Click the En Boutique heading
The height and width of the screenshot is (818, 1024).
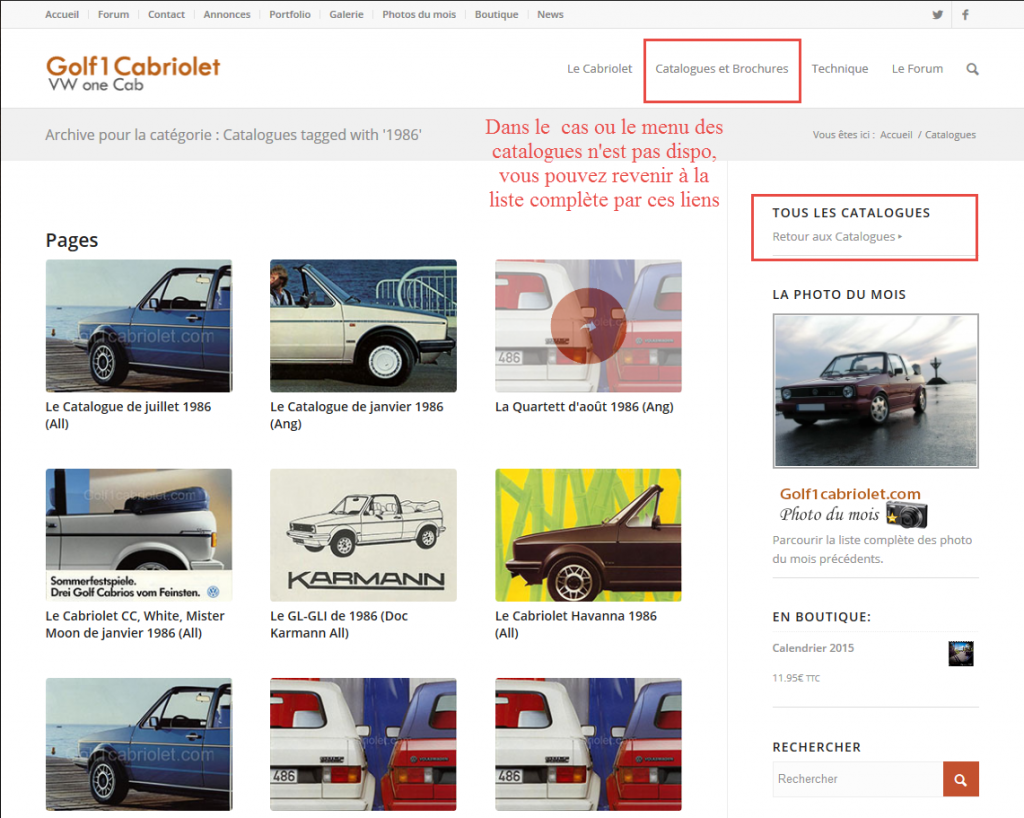822,617
